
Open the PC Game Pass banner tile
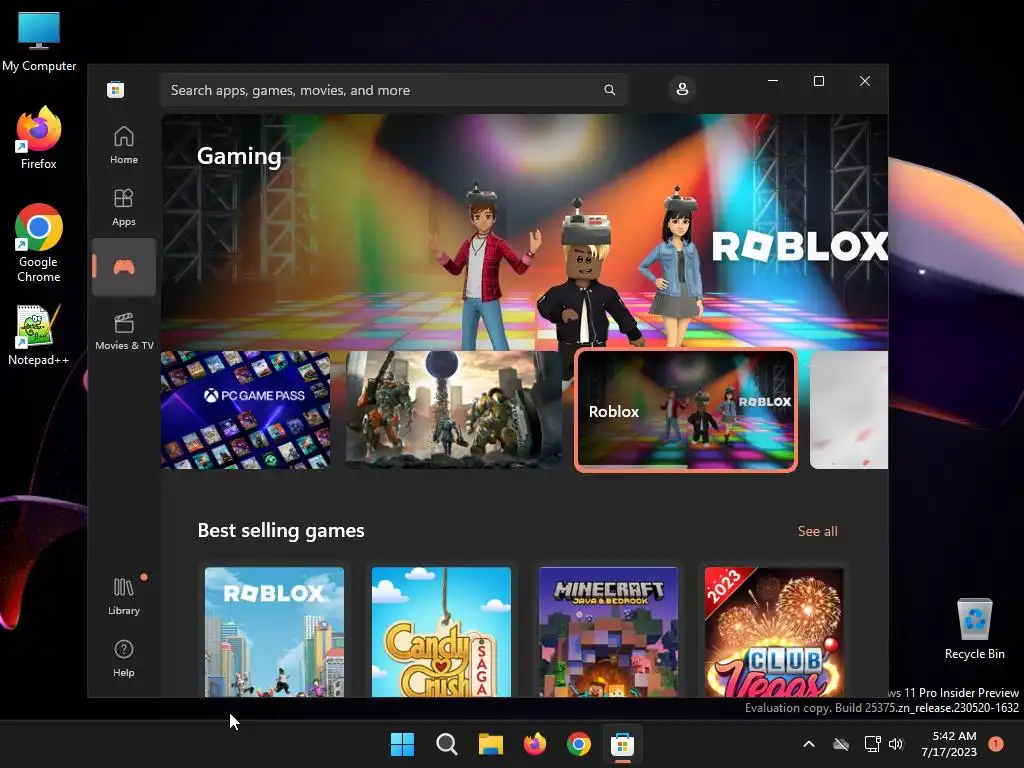246,410
